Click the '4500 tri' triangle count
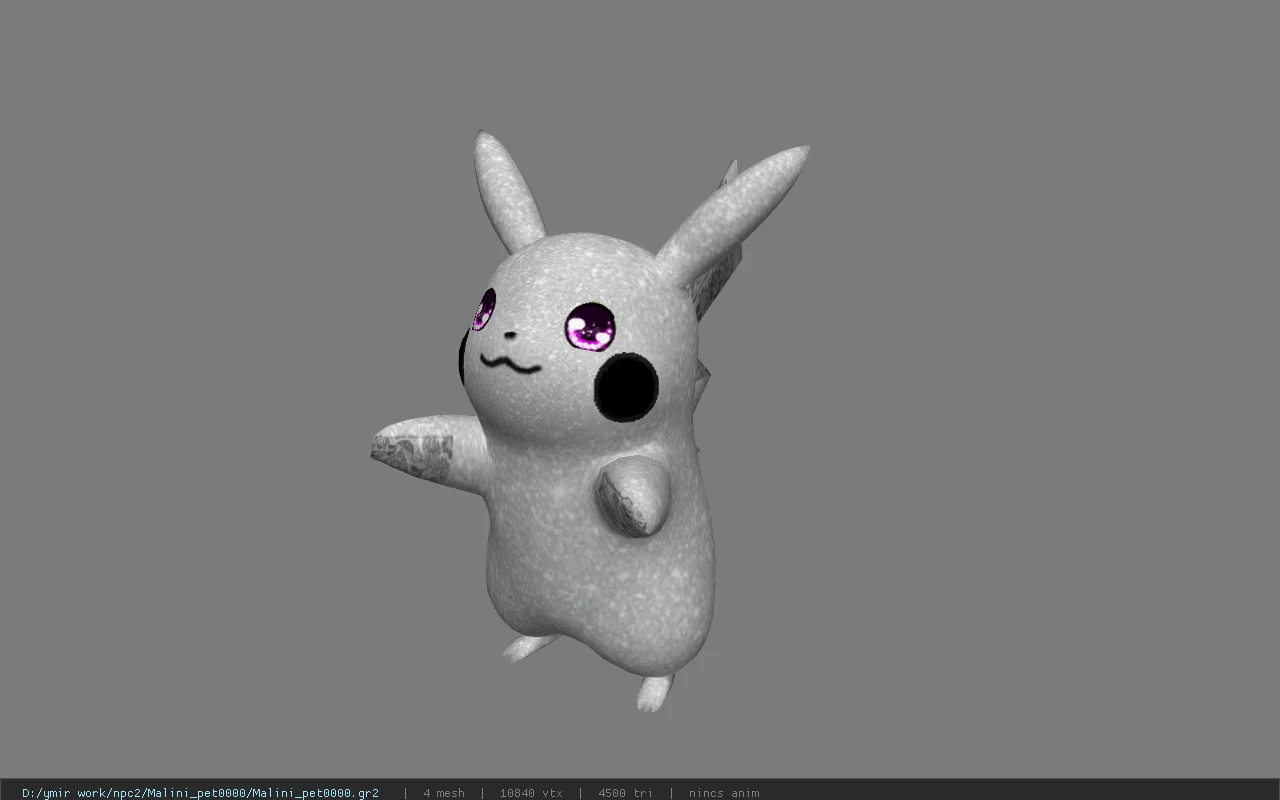 point(625,793)
